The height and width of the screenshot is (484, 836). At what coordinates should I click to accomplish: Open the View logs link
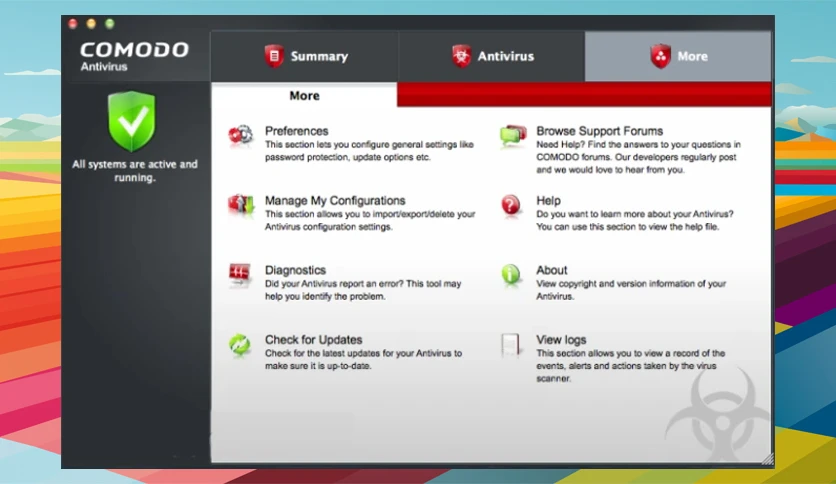561,340
